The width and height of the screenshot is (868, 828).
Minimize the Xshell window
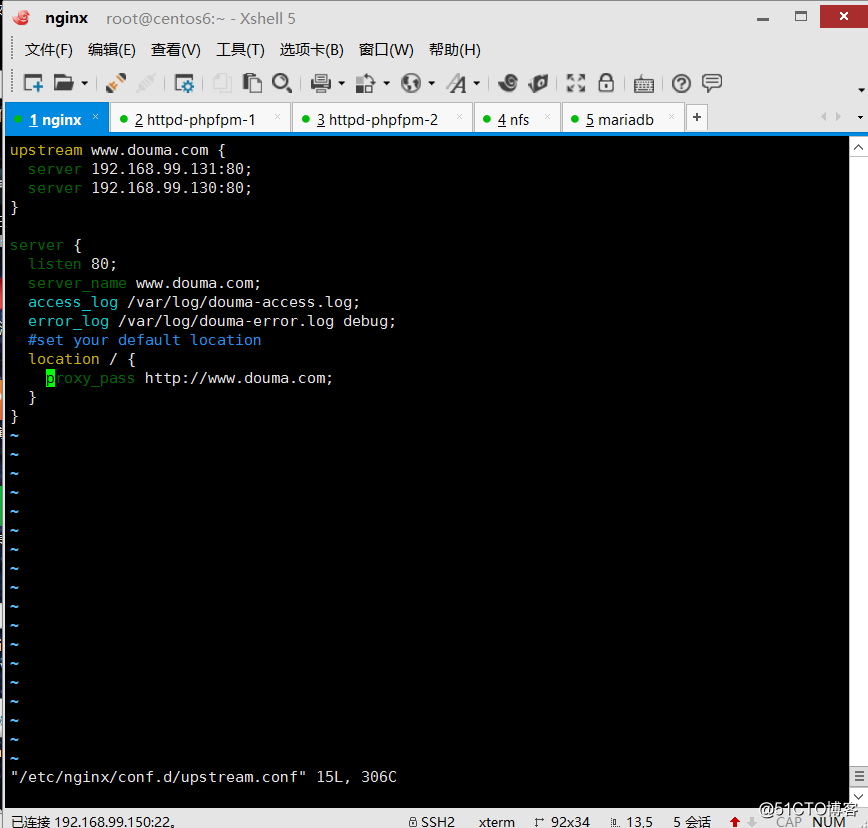[x=763, y=18]
